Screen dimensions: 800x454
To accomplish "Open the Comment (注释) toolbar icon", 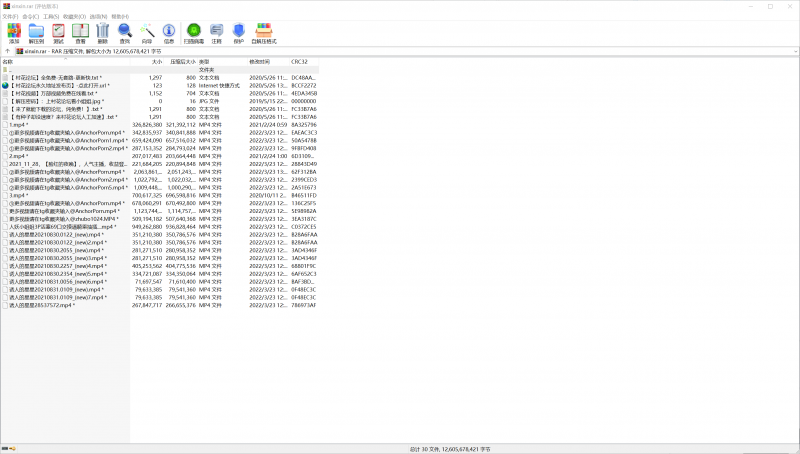I will tap(216, 32).
